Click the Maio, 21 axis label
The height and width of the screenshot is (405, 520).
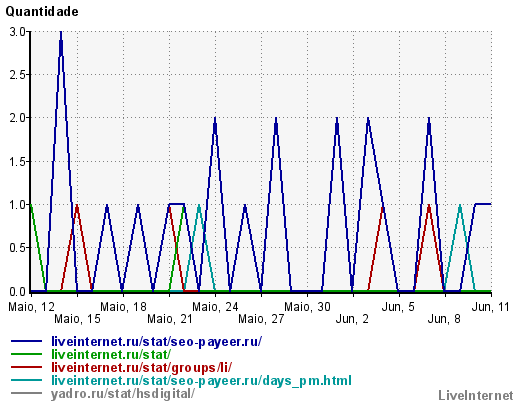(x=170, y=319)
